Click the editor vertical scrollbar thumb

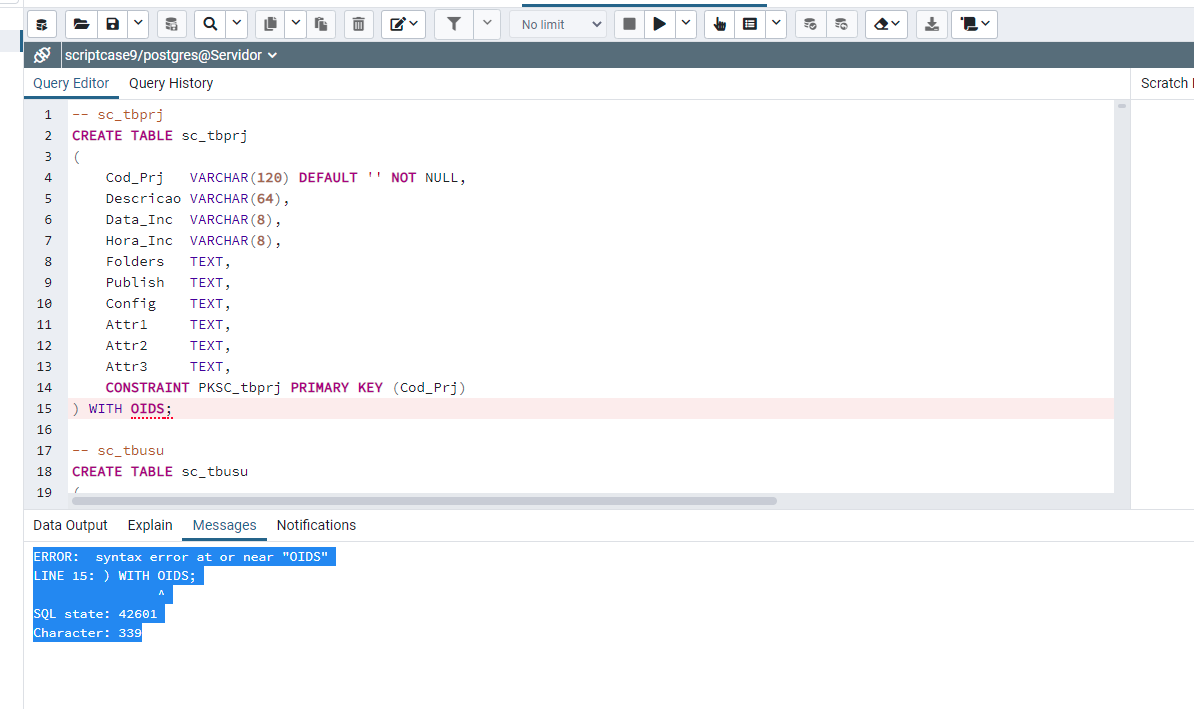pyautogui.click(x=1122, y=107)
